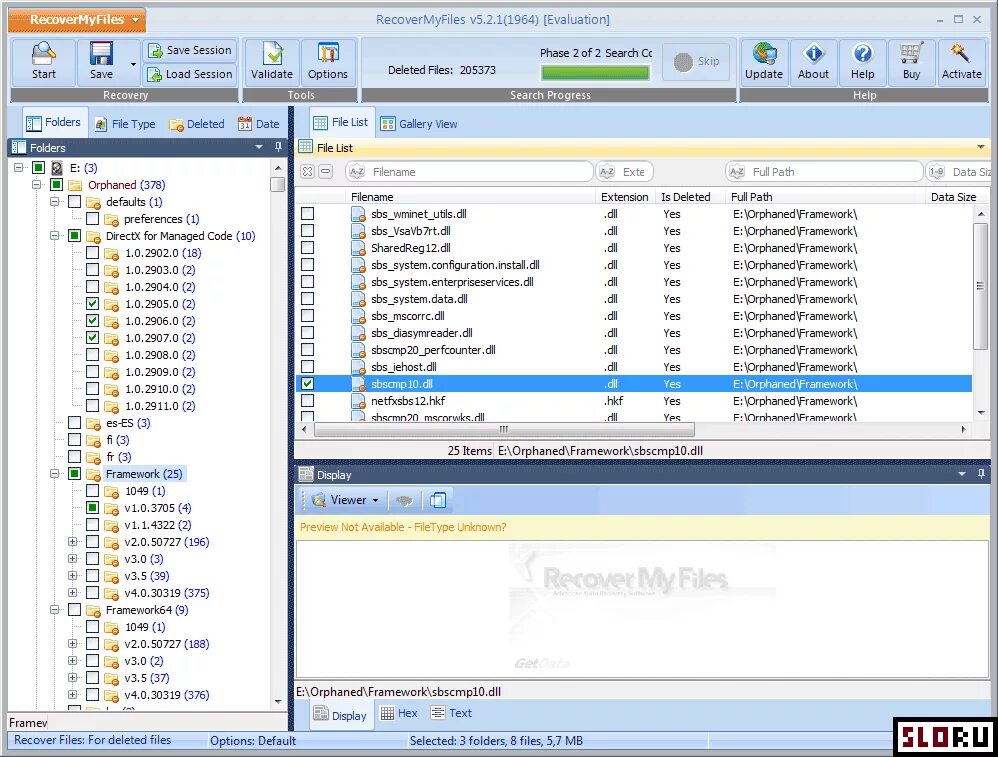Click the green search progress bar

point(595,73)
